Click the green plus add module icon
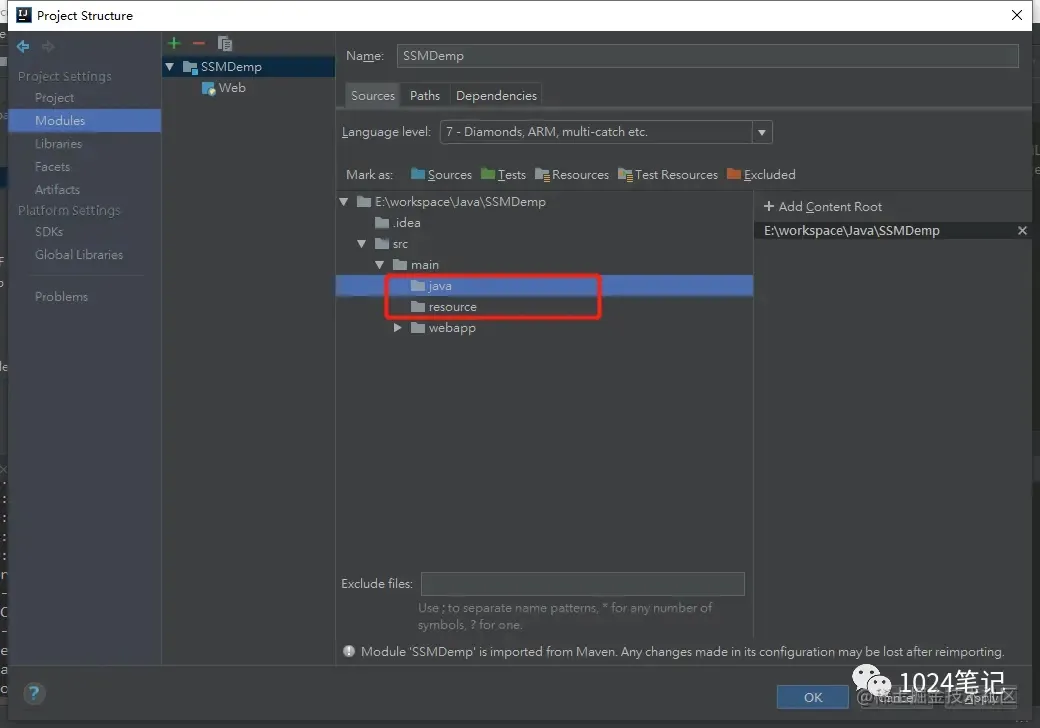 tap(174, 44)
